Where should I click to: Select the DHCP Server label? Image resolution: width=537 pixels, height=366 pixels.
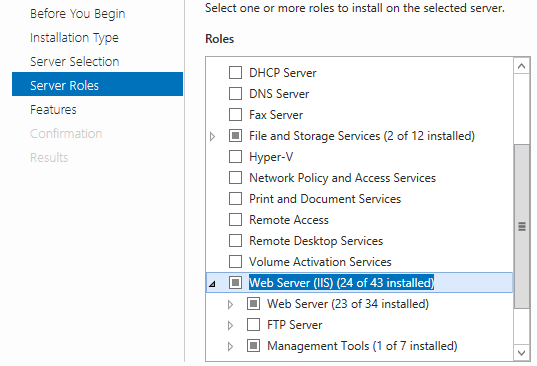[x=283, y=73]
